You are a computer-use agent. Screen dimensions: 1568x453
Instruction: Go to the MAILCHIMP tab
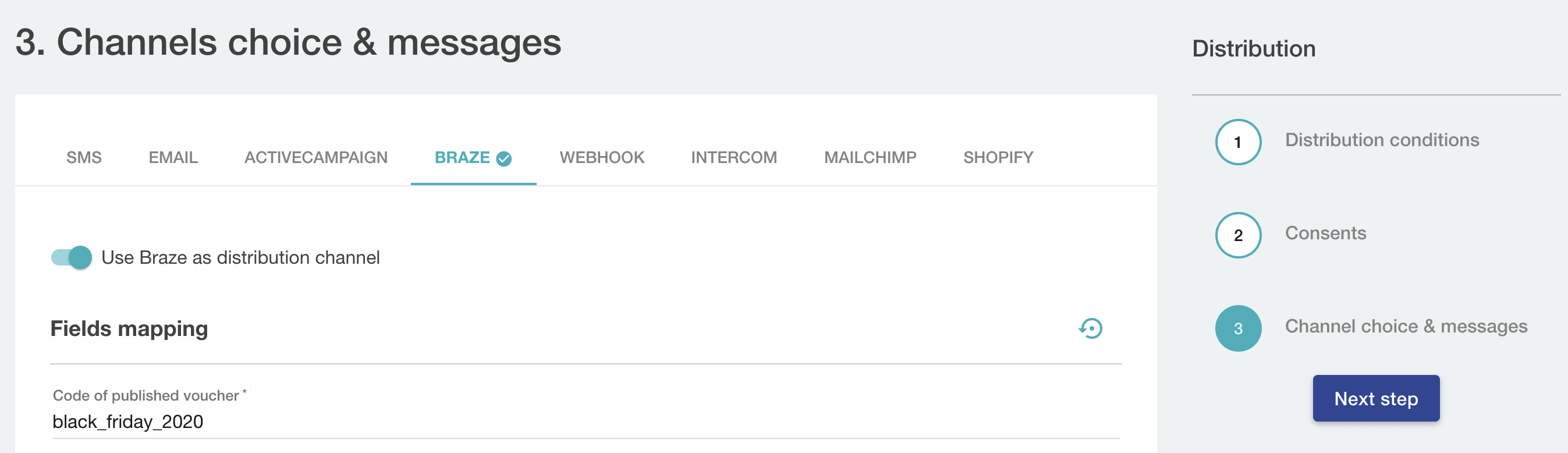click(870, 158)
